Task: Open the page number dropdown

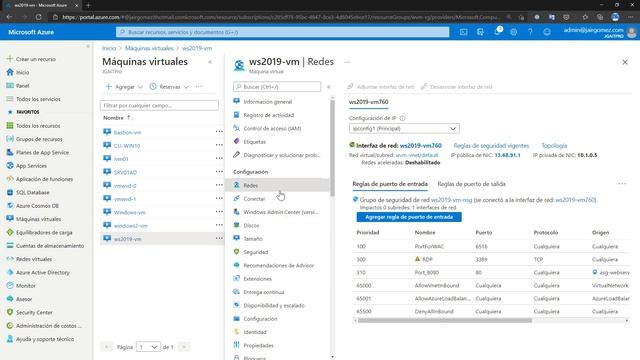Action: 148,347
